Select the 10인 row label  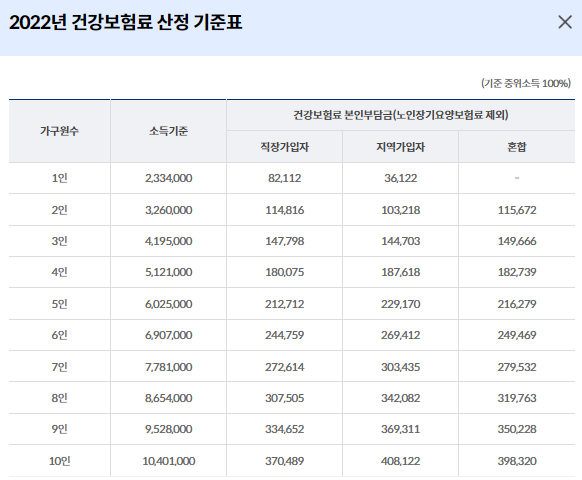coord(59,461)
